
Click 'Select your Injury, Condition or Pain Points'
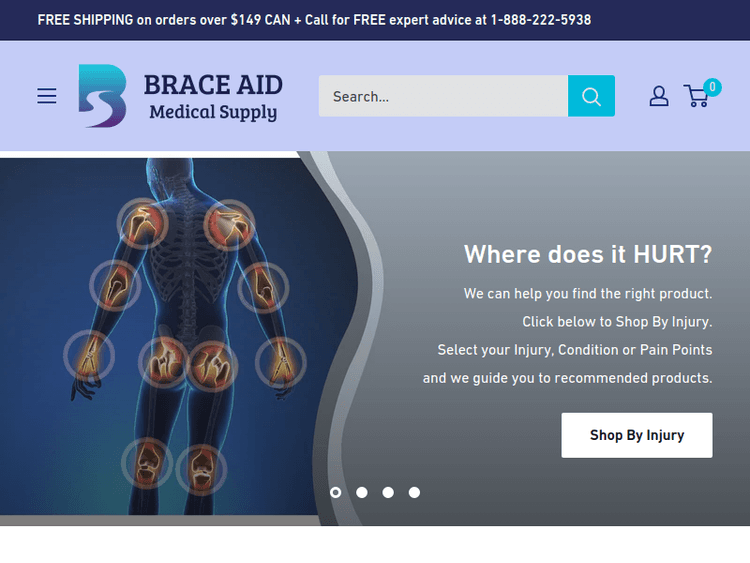[x=575, y=350]
